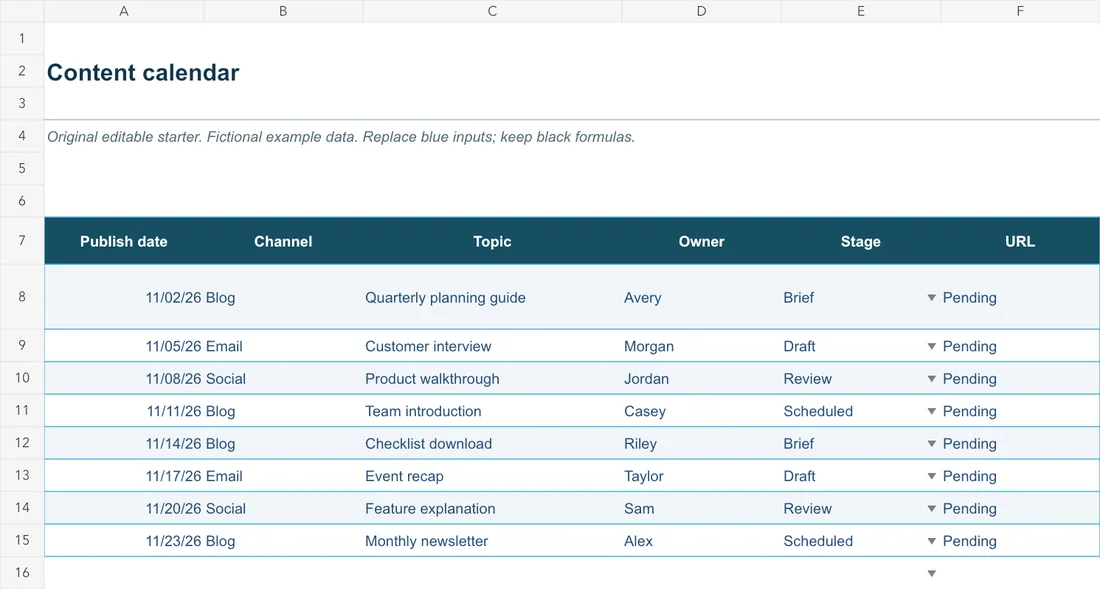Click the "Monthly newsletter" topic cell
The image size is (1100, 589).
(492, 541)
